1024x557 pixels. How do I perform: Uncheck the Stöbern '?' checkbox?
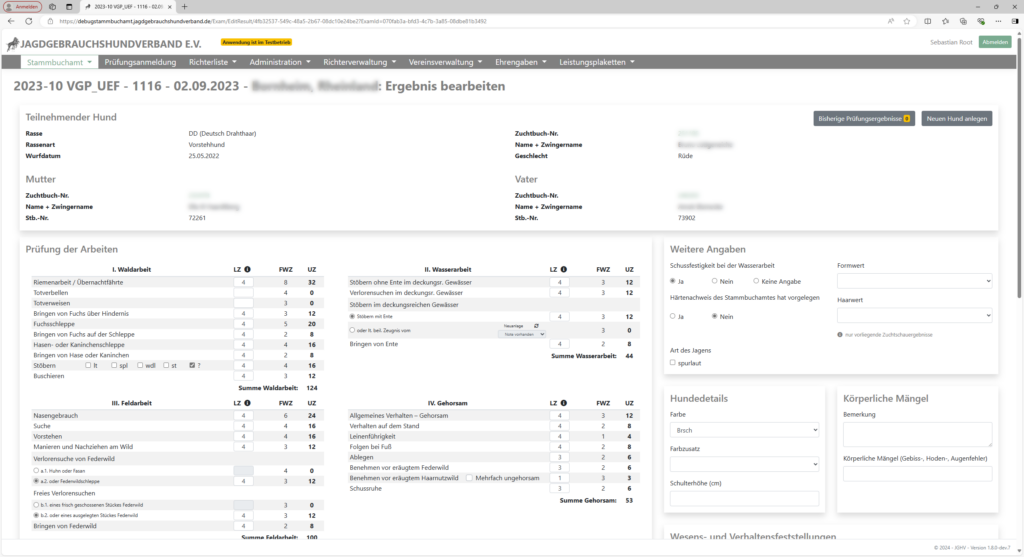point(192,365)
